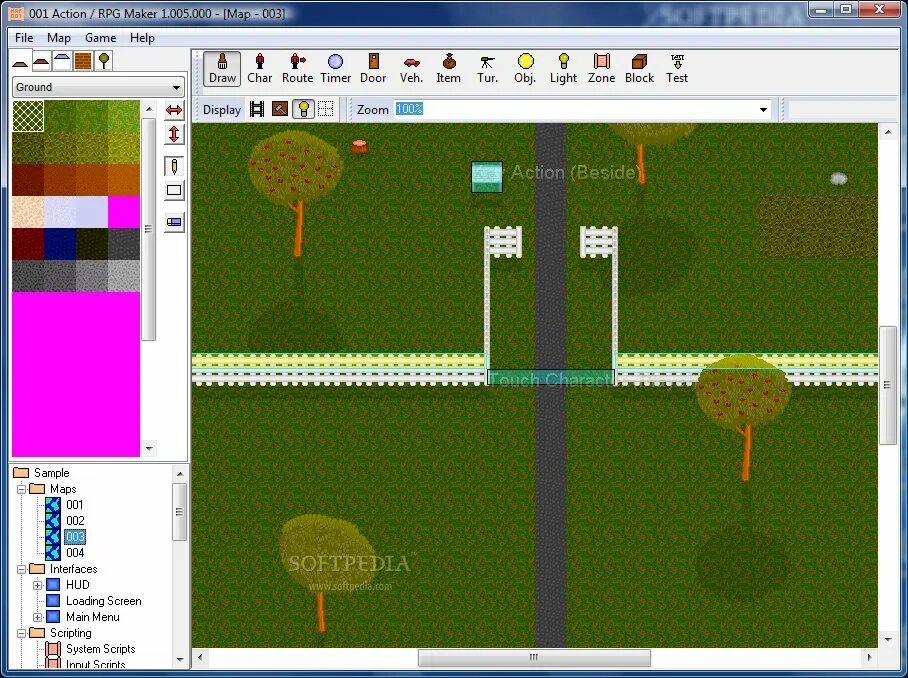Click the Touch Character zone on map
Viewport: 908px width, 678px height.
[551, 378]
